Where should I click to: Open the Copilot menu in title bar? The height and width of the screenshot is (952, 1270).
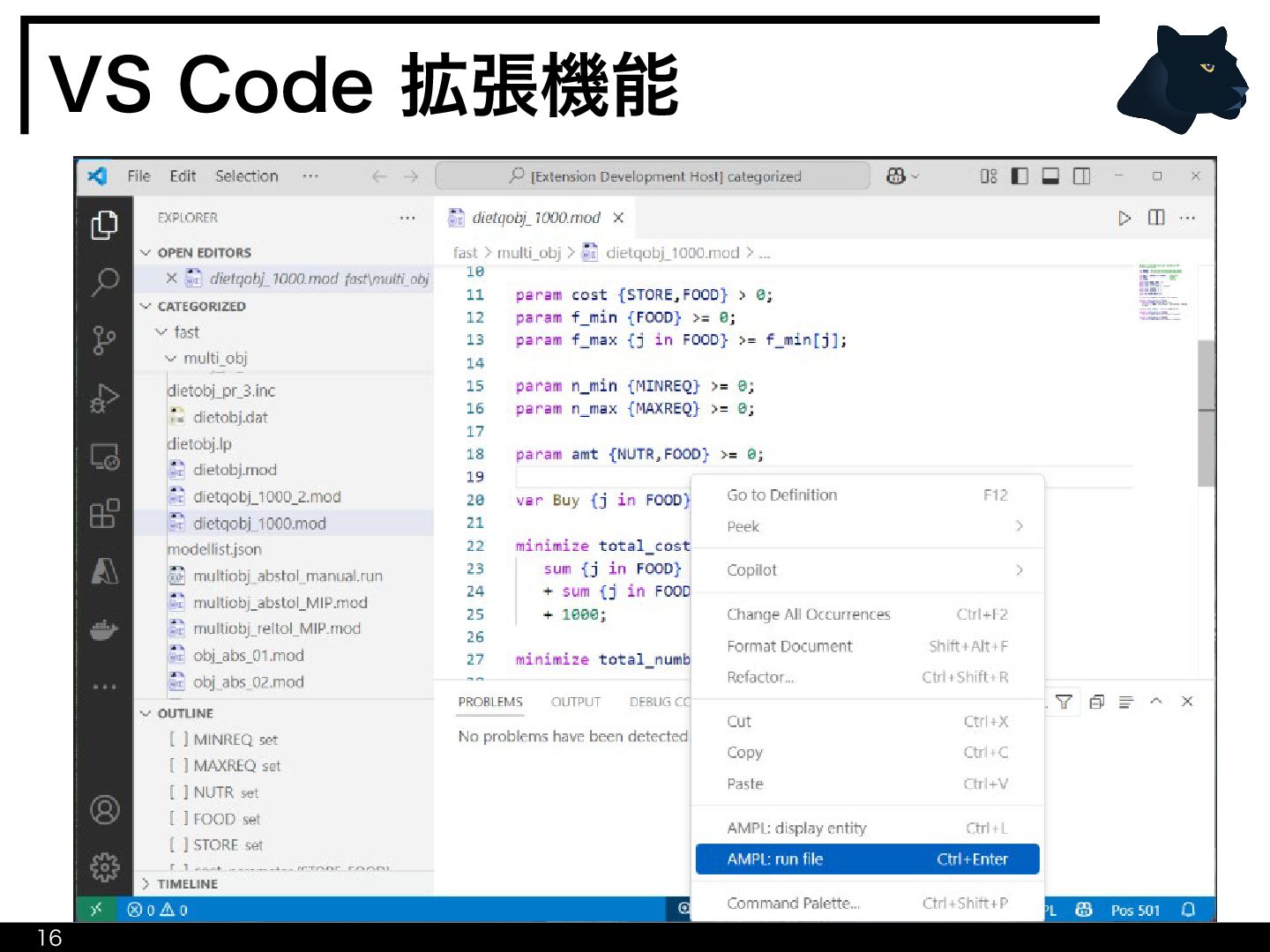(x=902, y=176)
